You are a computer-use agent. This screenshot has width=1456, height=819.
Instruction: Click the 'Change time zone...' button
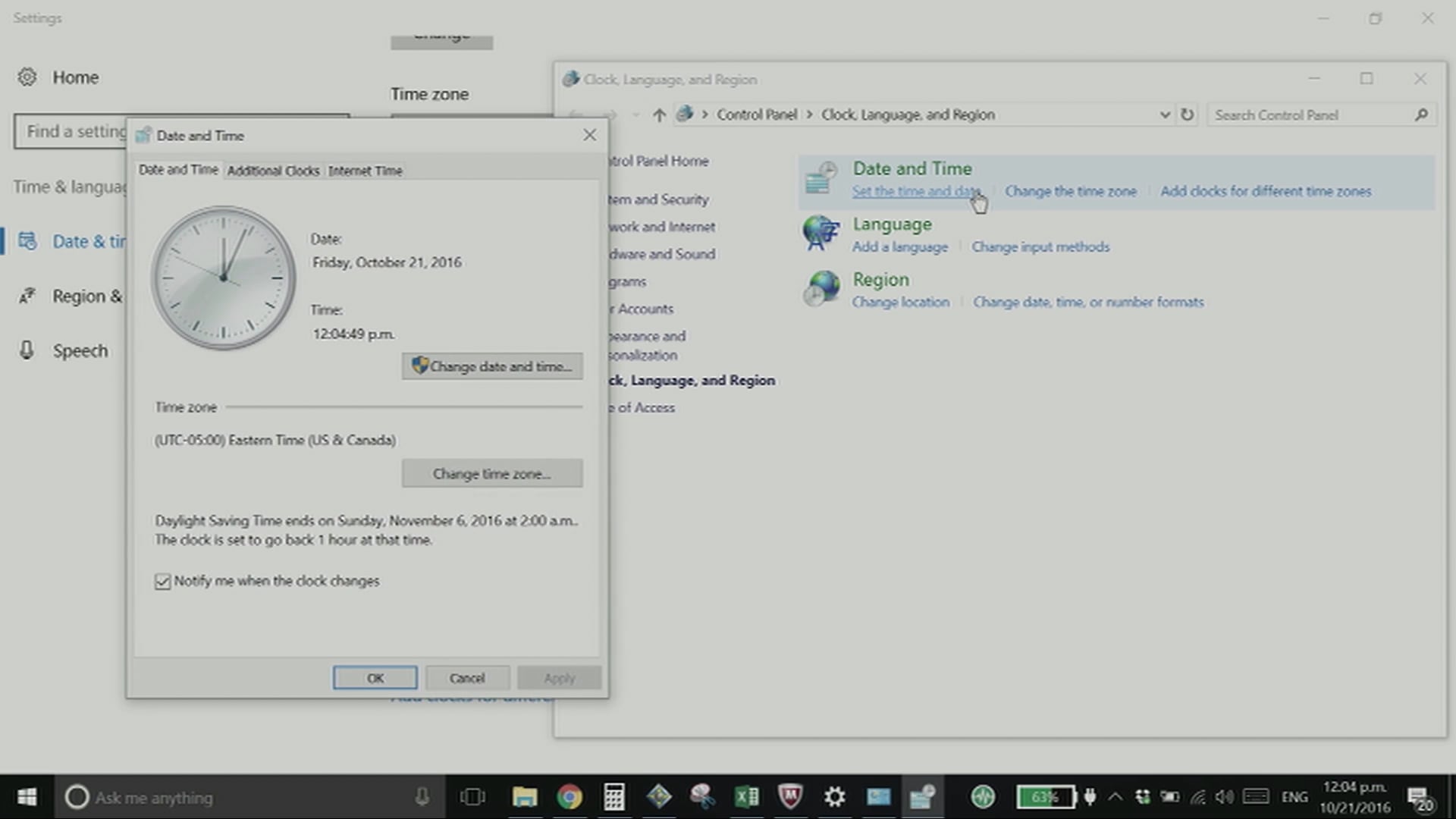(x=491, y=473)
